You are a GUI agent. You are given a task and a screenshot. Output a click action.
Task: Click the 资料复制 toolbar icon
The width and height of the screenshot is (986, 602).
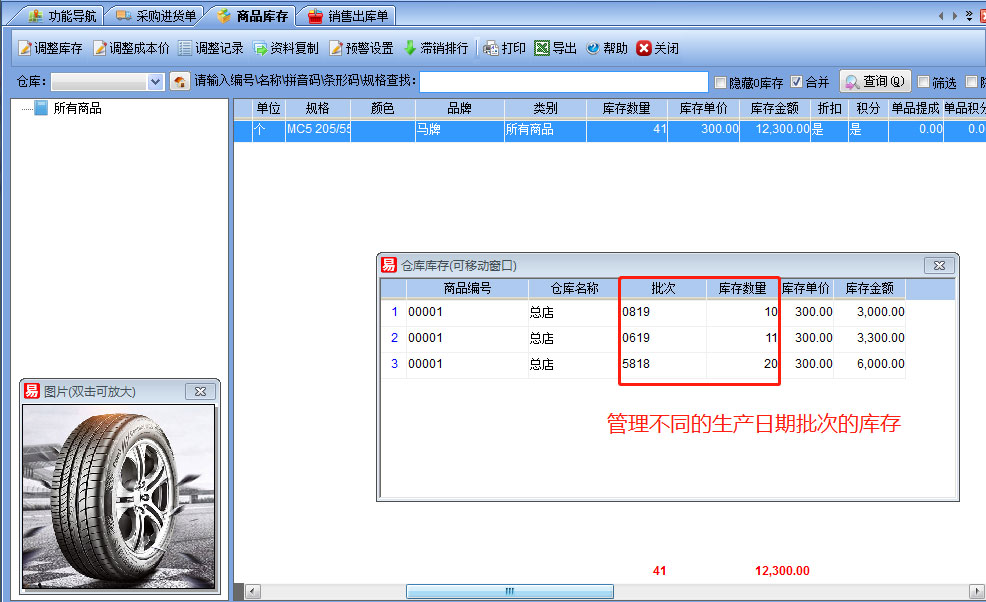point(285,48)
